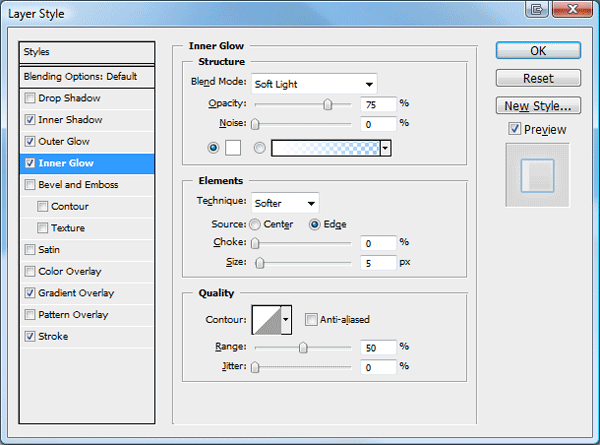
Task: Click the Jitter slider handle
Action: (x=255, y=367)
